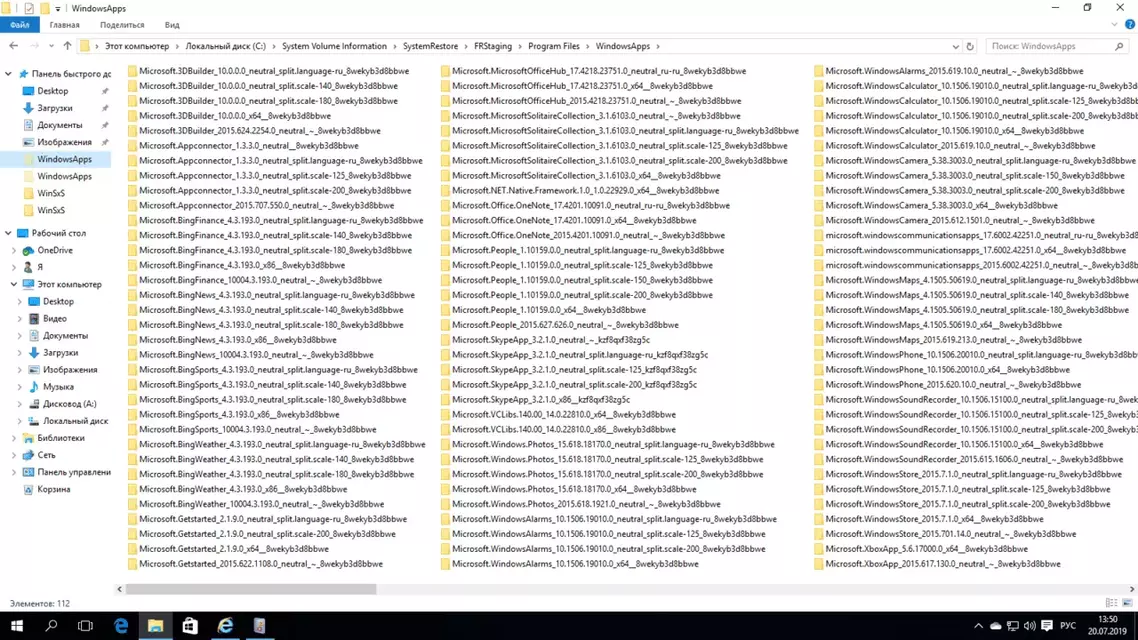This screenshot has height=640, width=1138.
Task: Click Этот компьютер in the address breadcrumb
Action: pyautogui.click(x=136, y=46)
